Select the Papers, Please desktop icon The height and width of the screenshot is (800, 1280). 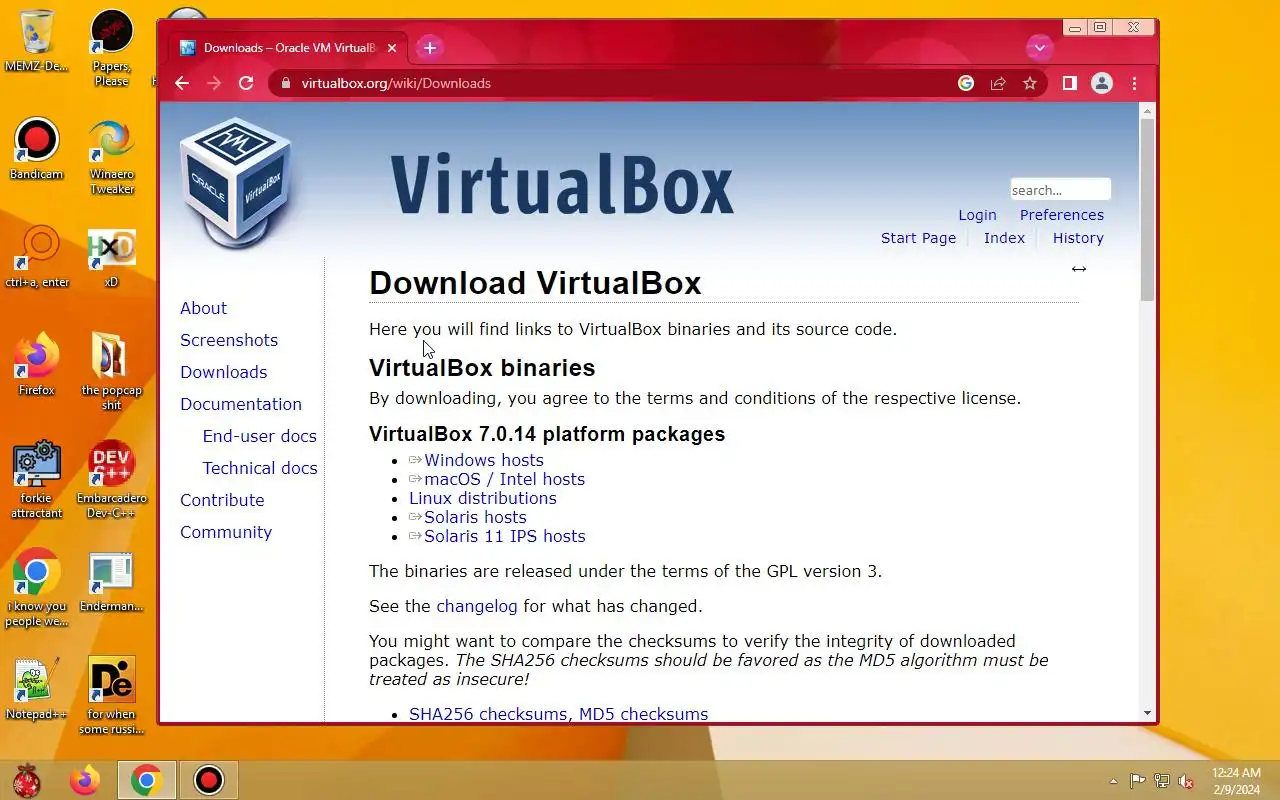111,48
